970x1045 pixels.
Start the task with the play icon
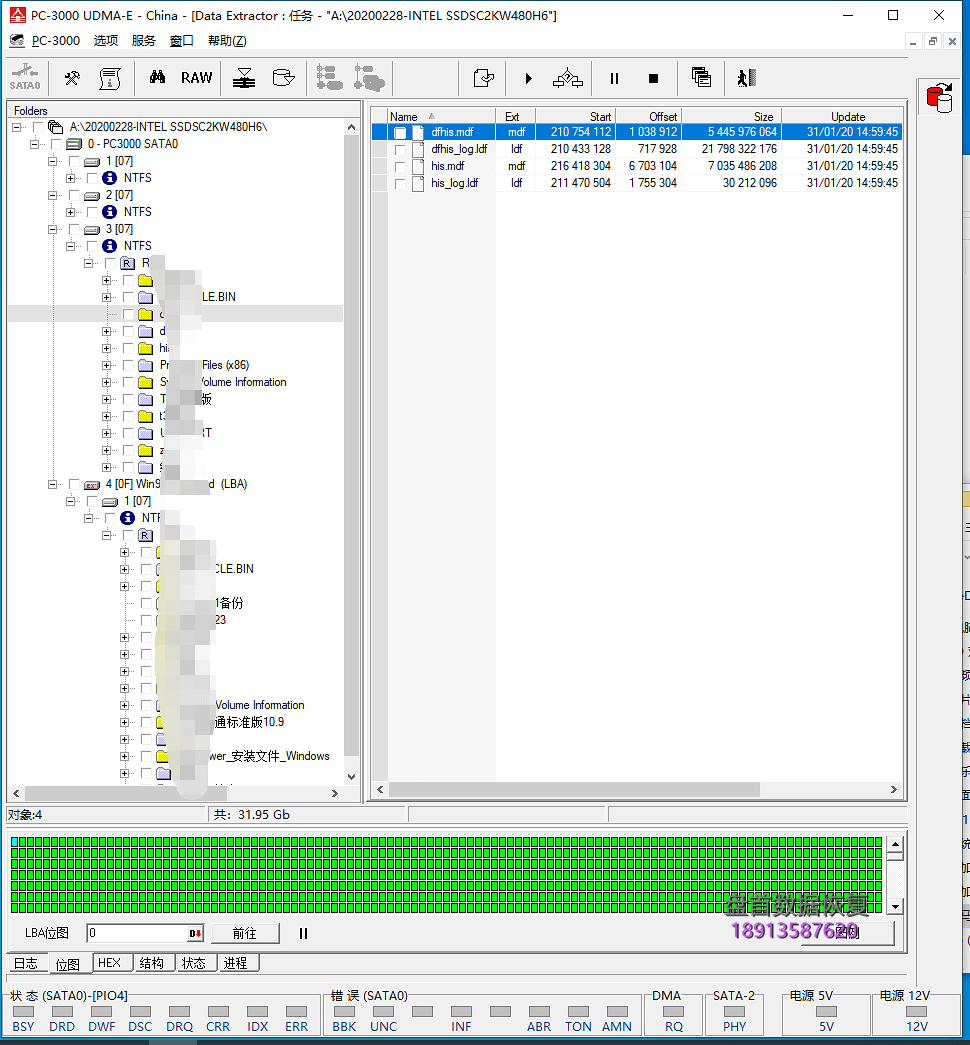pyautogui.click(x=529, y=79)
